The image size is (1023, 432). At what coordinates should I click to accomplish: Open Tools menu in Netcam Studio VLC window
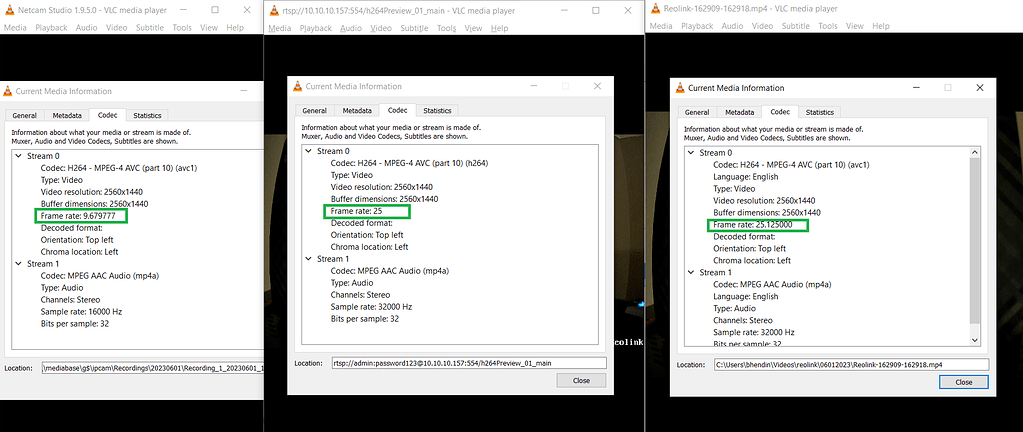tap(181, 27)
